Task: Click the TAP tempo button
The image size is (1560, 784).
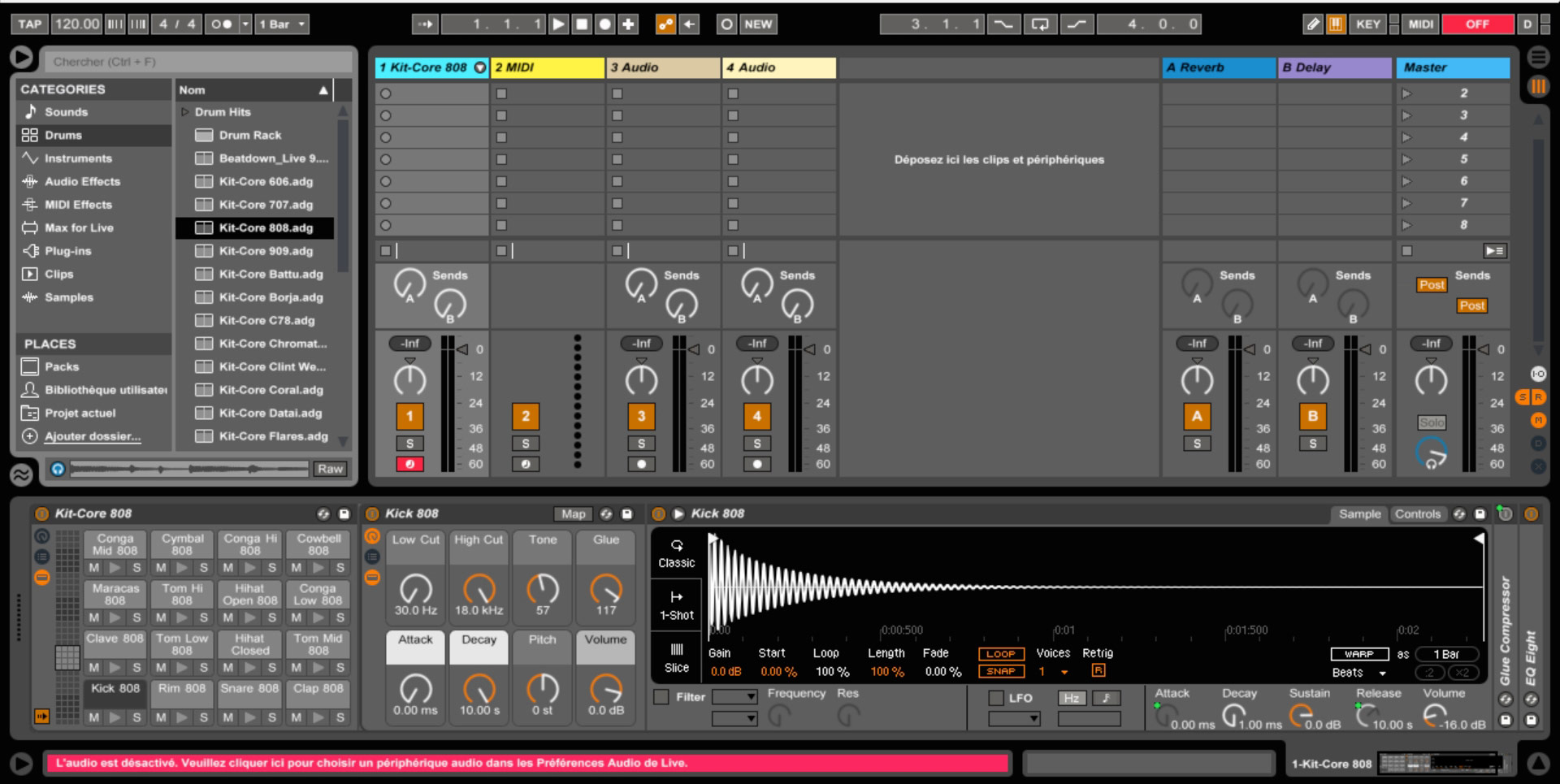Action: (x=29, y=24)
